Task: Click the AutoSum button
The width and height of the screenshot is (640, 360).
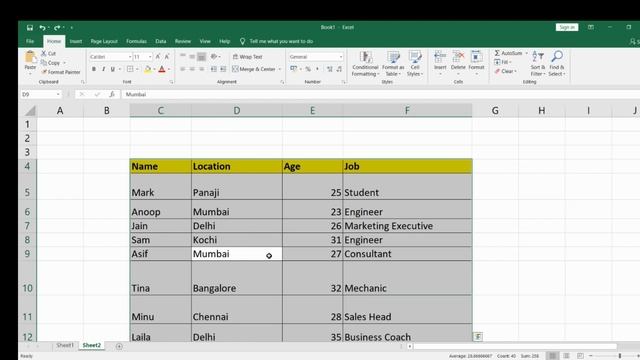Action: (508, 53)
